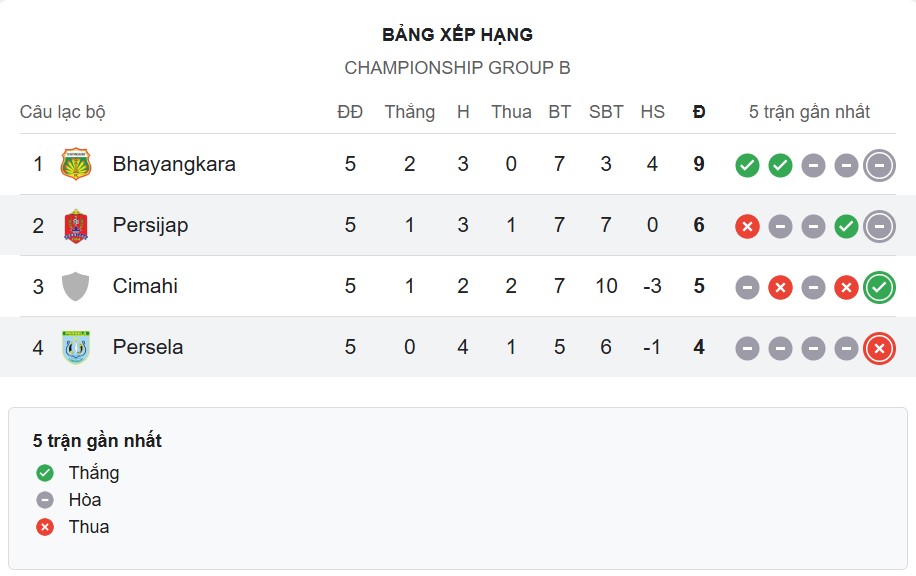
Task: Click the Championship Group B subtitle
Action: 457,68
